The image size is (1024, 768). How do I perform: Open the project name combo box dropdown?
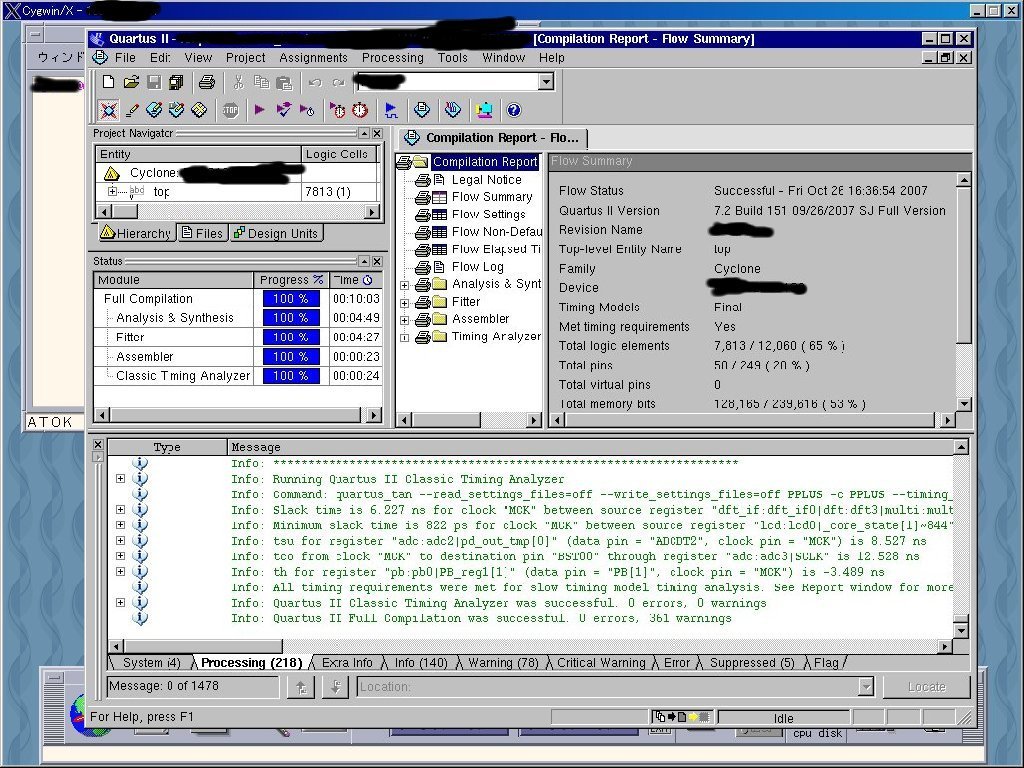[546, 82]
